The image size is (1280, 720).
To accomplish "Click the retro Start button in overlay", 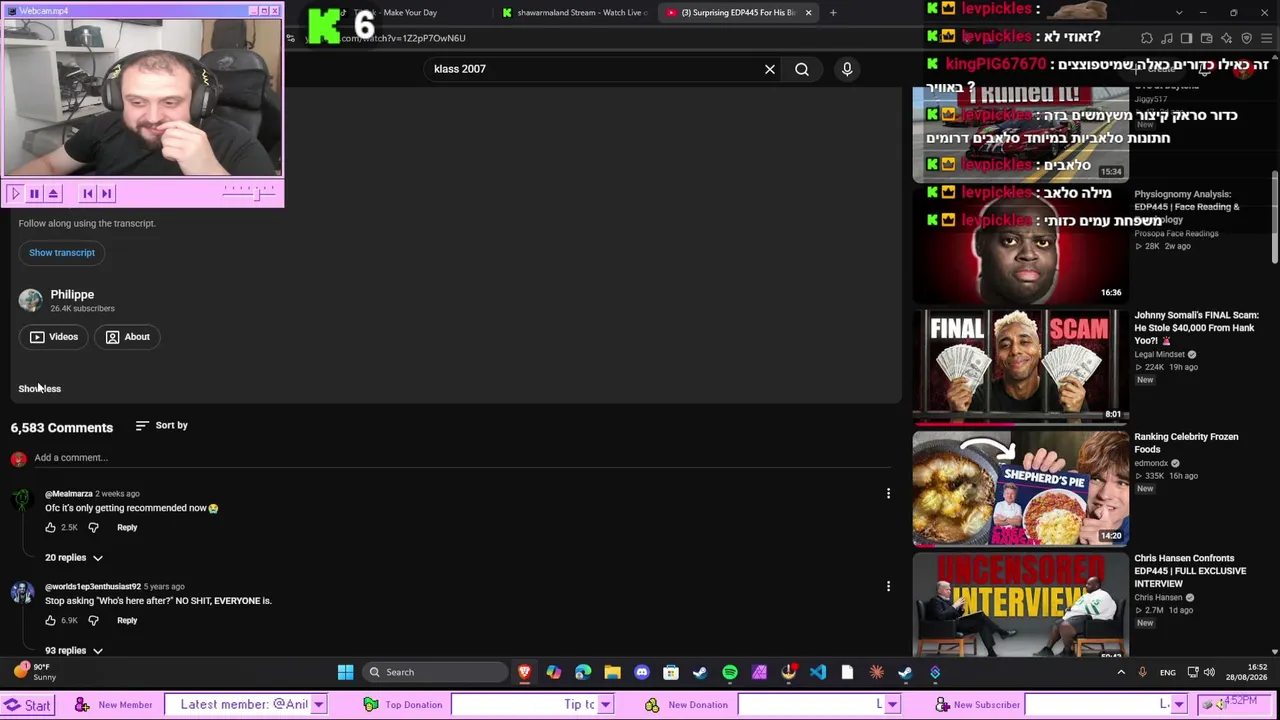I will pyautogui.click(x=28, y=705).
